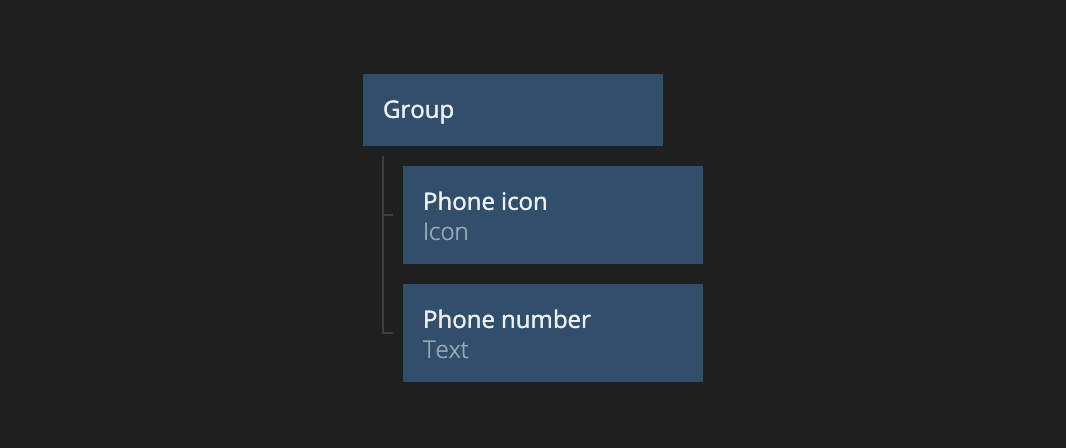Image resolution: width=1066 pixels, height=448 pixels.
Task: Click the "Phone icon" title text
Action: tap(485, 202)
